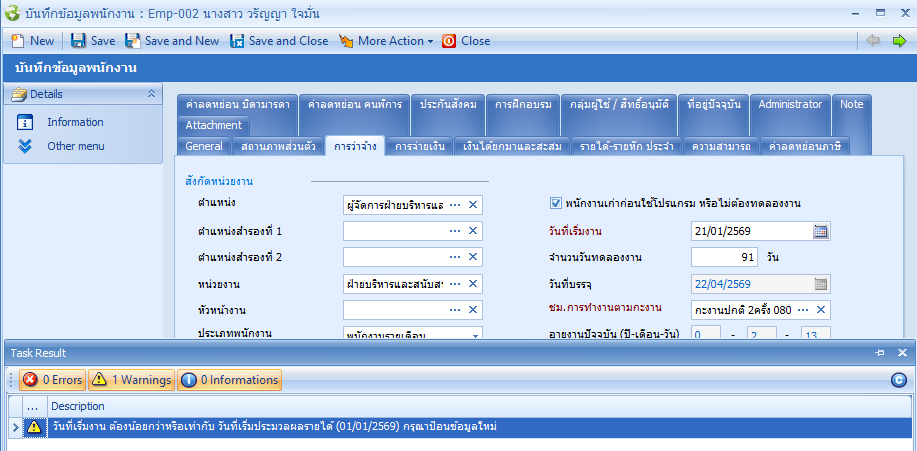Uncheck พนักงานเก่าก่อนใช้โปรแกรม checkbox
The image size is (917, 451).
[556, 204]
